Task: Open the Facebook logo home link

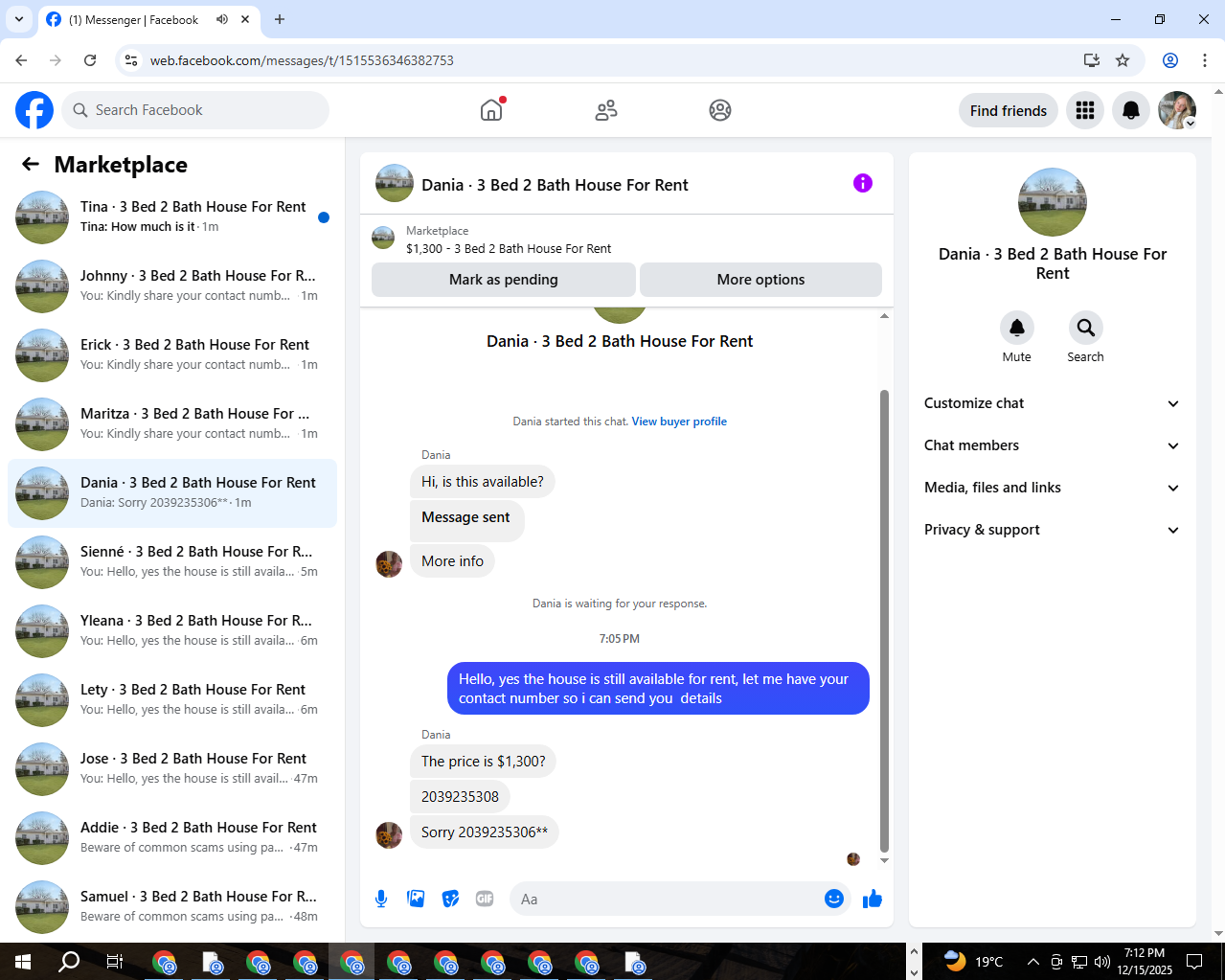Action: point(34,110)
